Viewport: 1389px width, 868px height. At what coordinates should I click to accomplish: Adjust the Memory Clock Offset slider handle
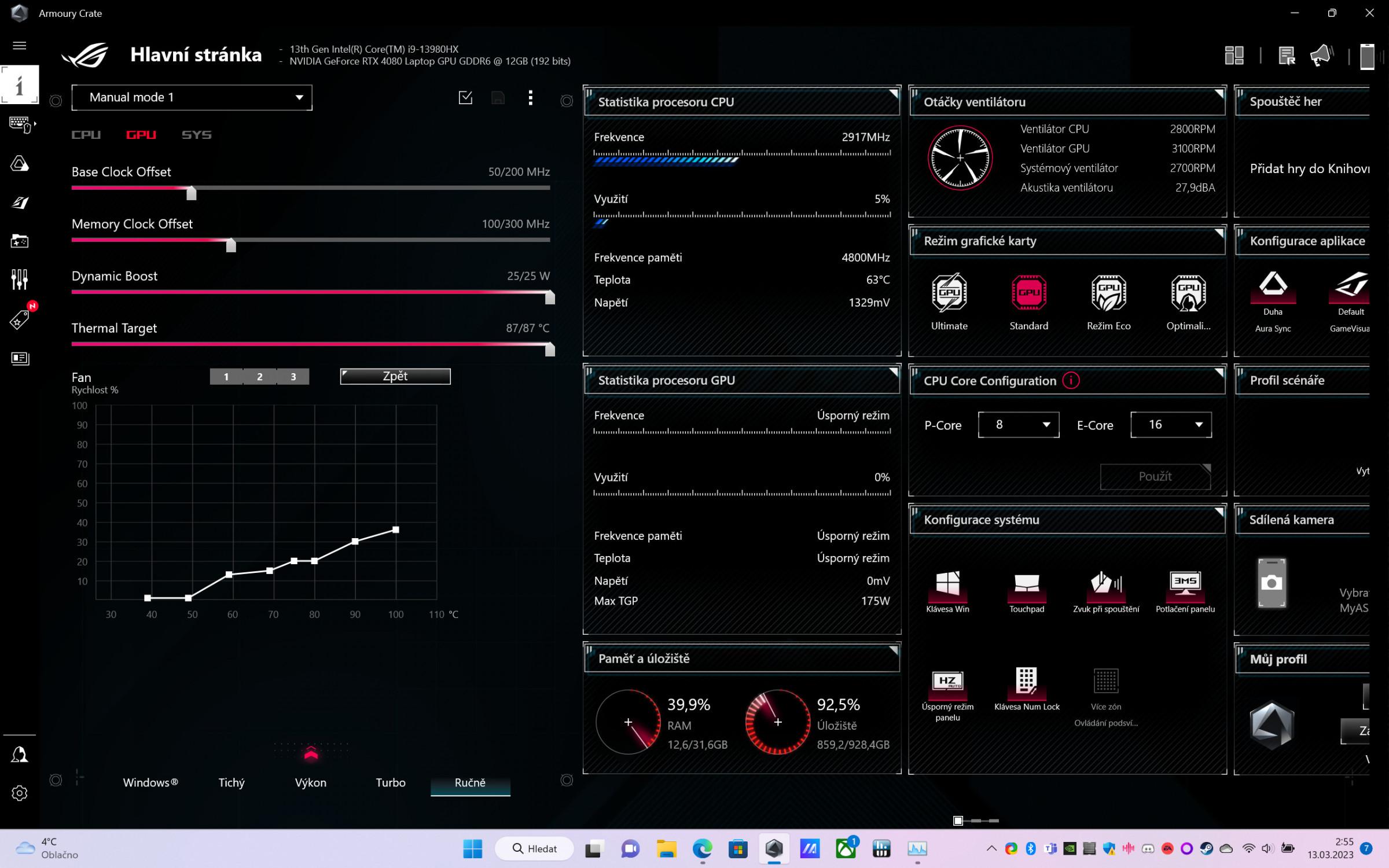[231, 245]
